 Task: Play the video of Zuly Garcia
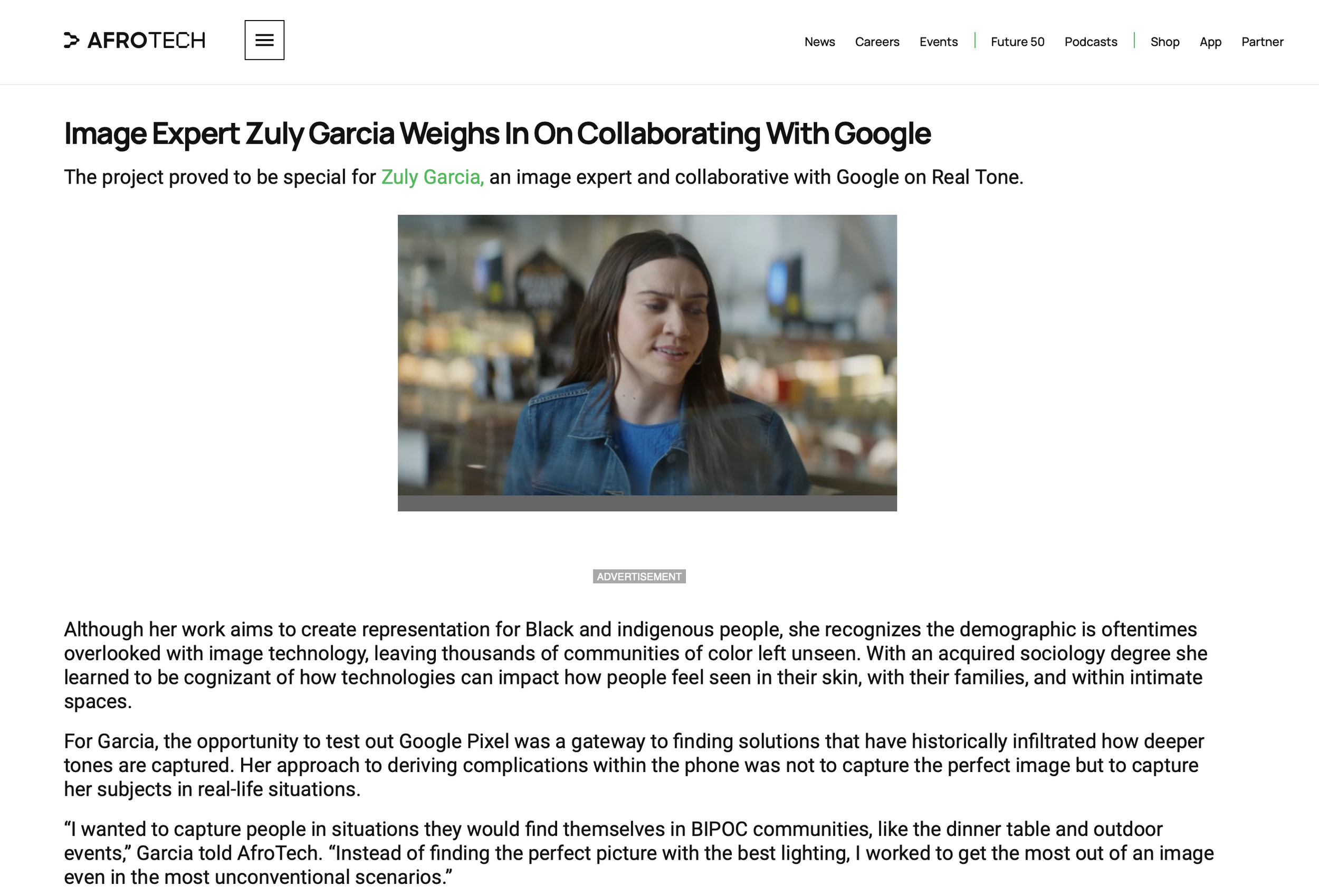pos(647,355)
